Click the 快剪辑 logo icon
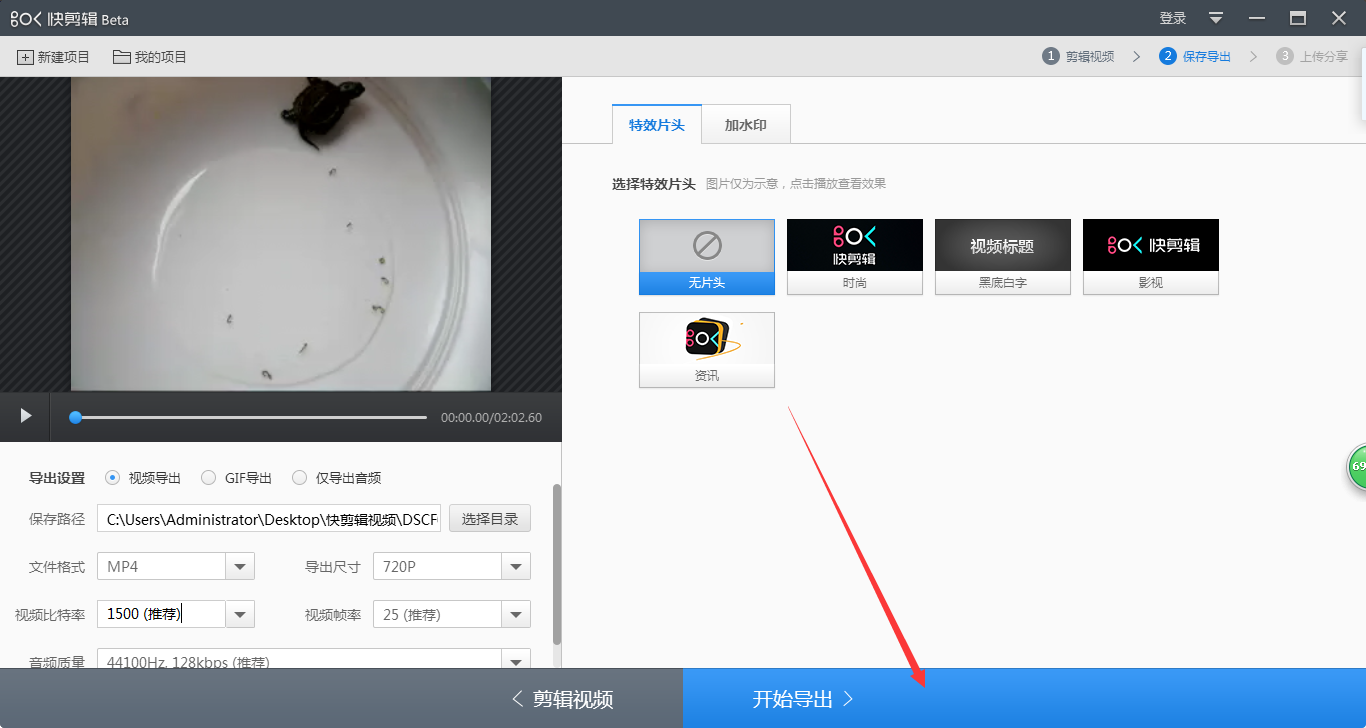The image size is (1366, 728). [24, 17]
